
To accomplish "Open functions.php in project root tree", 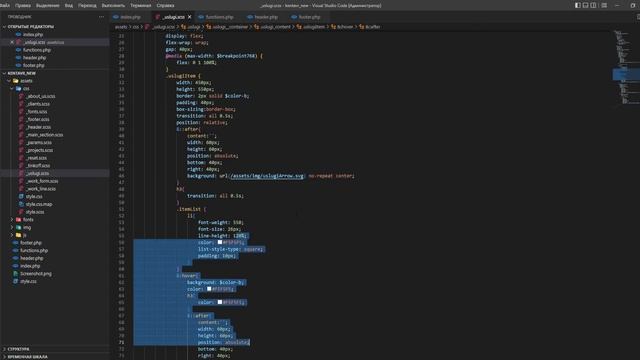I will [x=34, y=251].
